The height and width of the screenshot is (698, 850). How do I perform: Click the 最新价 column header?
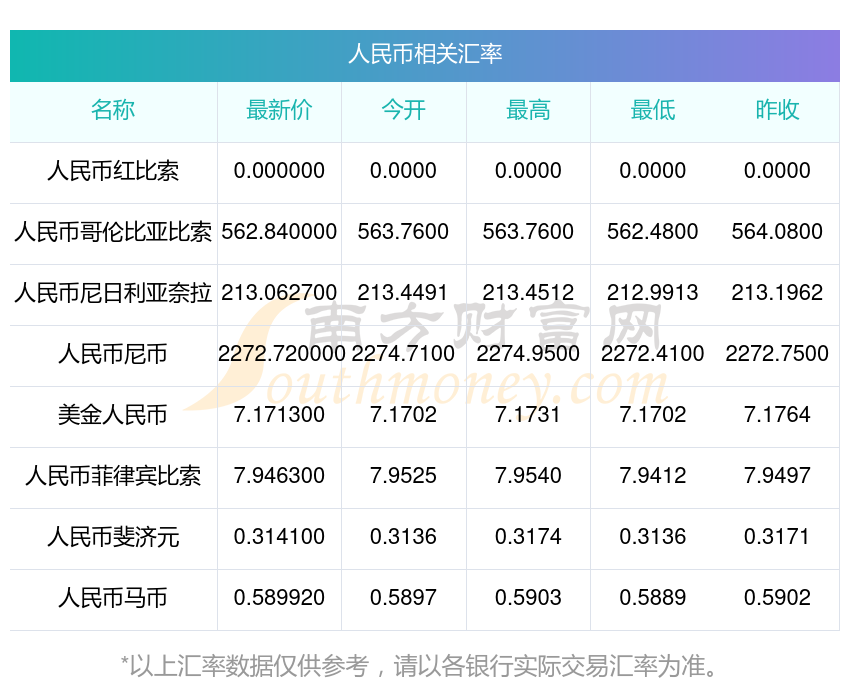click(x=279, y=110)
